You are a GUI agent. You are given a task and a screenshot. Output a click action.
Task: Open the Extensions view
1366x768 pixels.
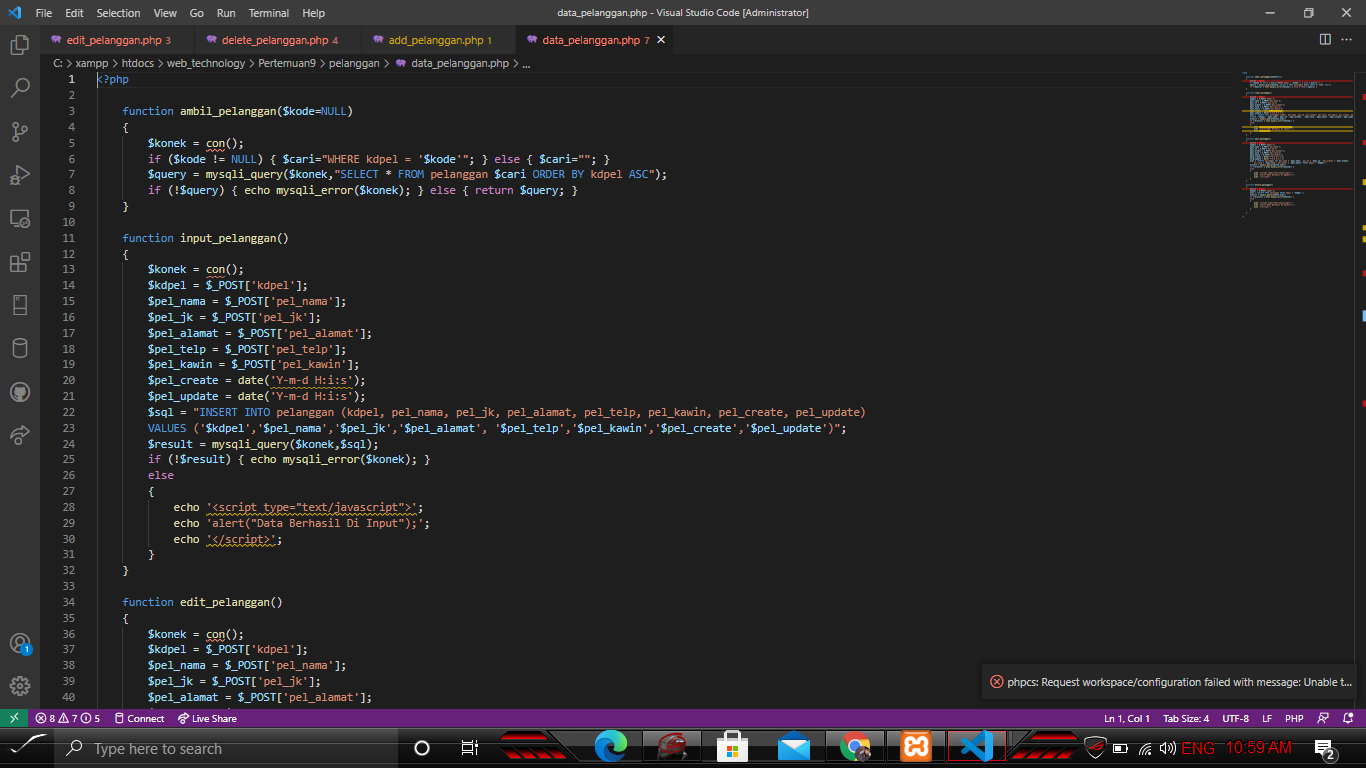(x=19, y=262)
